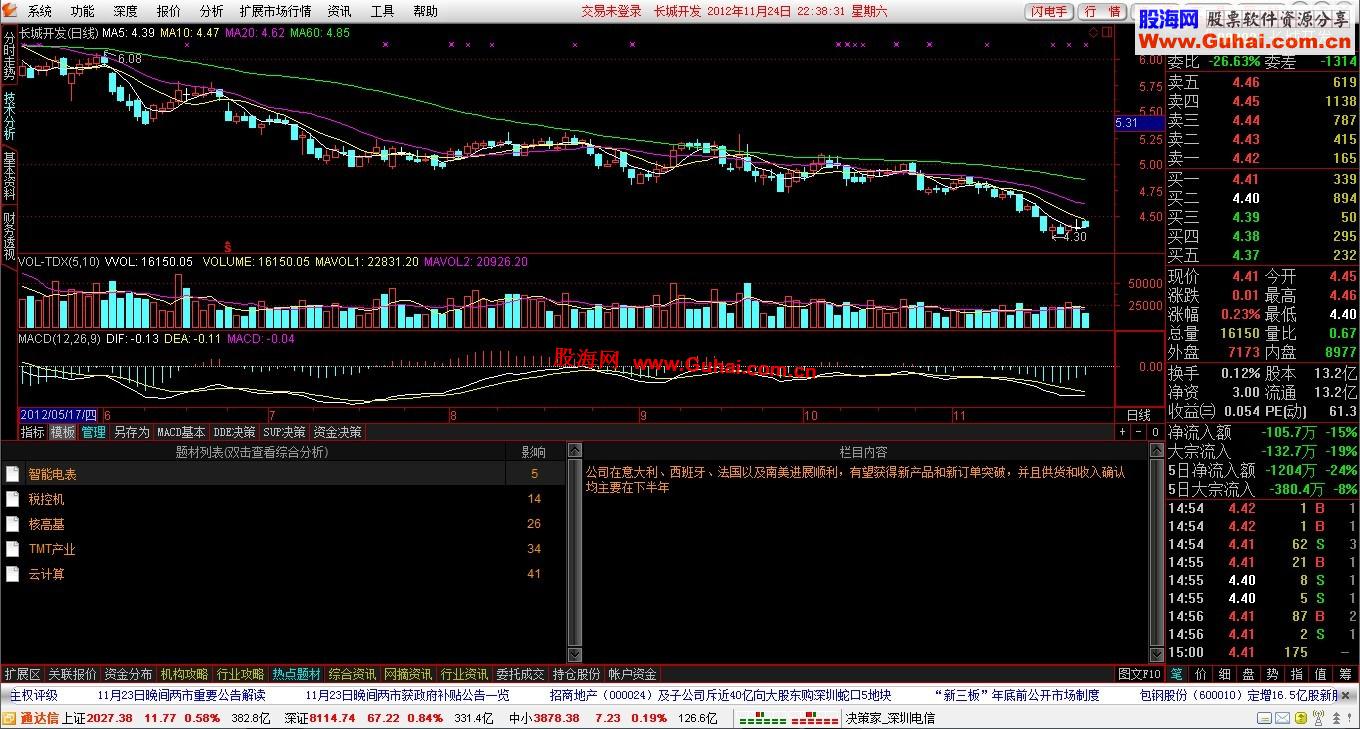
Task: Select the MACD基本 template tab
Action: click(x=181, y=432)
